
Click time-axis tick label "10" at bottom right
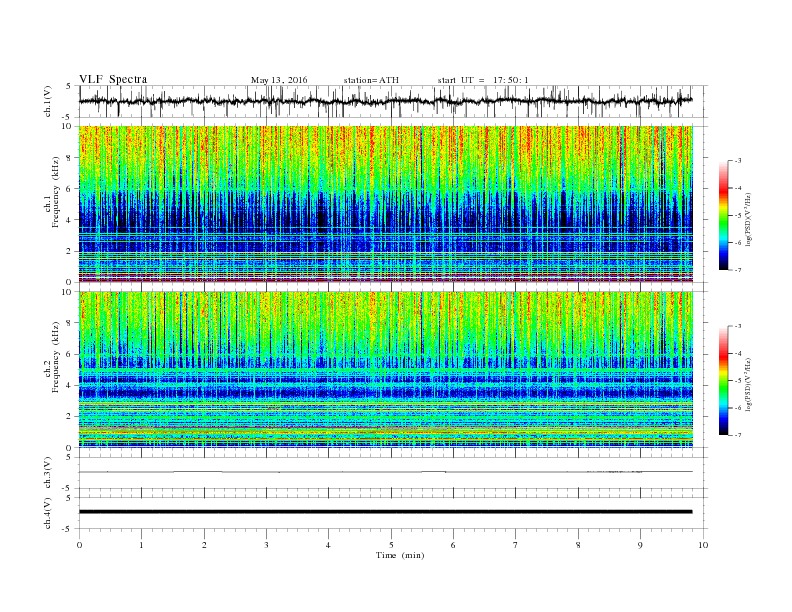[703, 545]
